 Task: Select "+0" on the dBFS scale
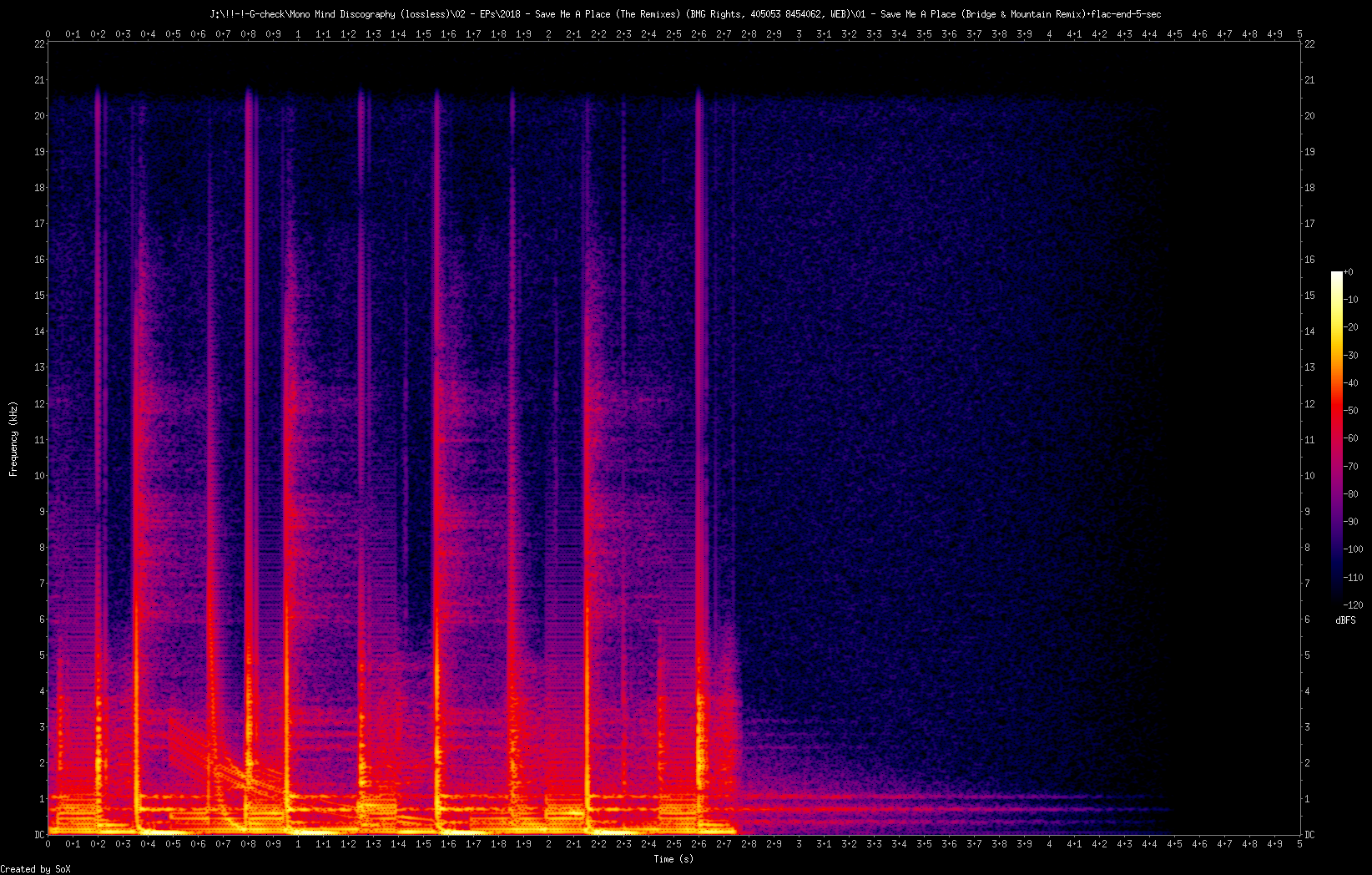click(x=1349, y=272)
